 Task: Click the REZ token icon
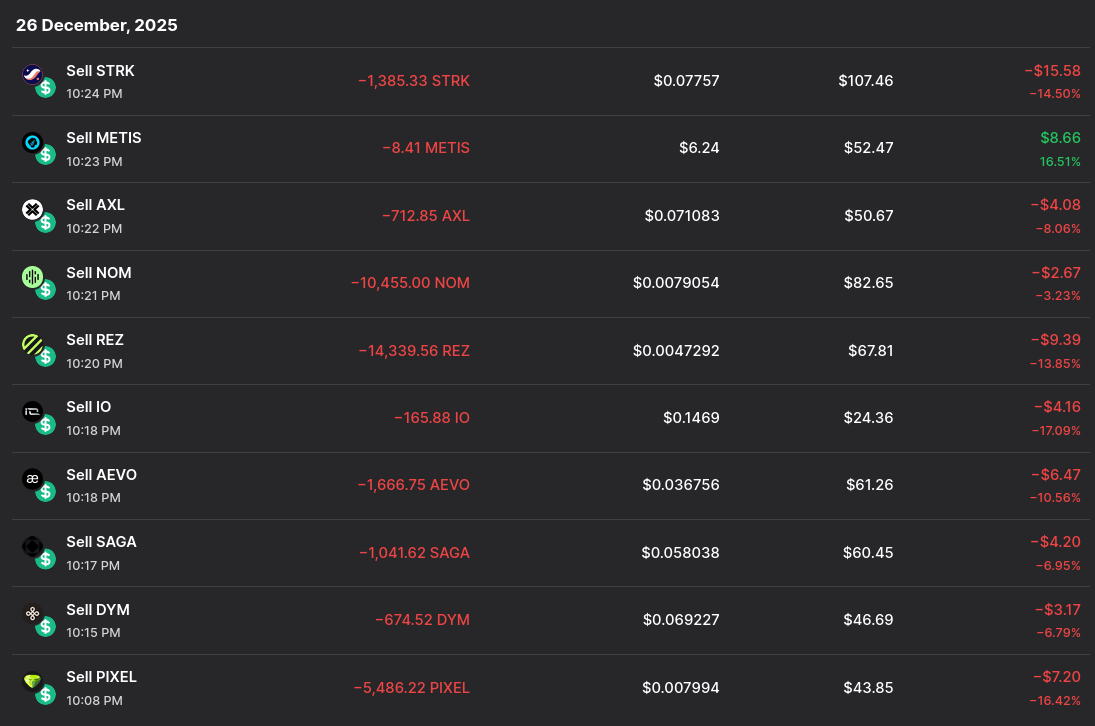click(33, 344)
